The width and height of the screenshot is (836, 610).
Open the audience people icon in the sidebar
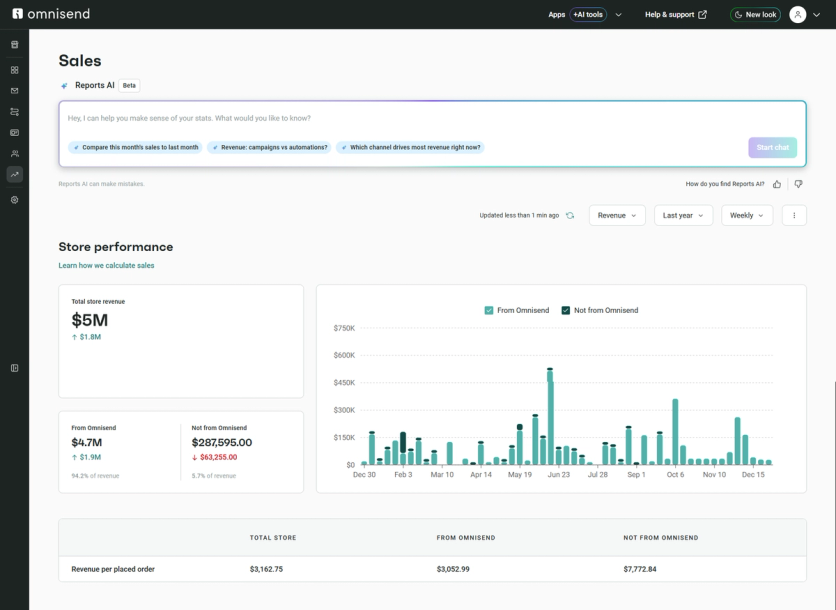(14, 154)
